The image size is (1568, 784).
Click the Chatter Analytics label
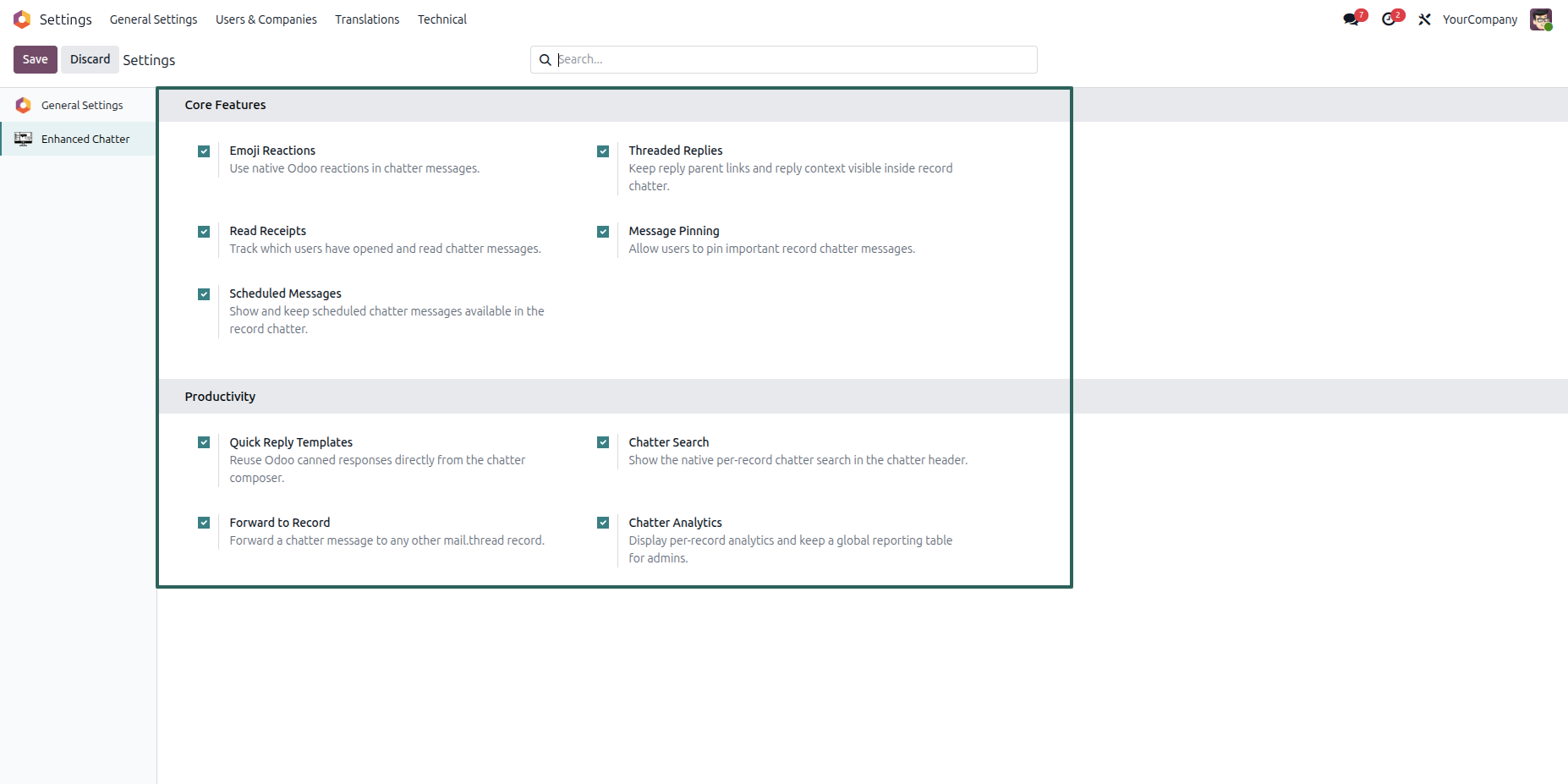point(676,523)
